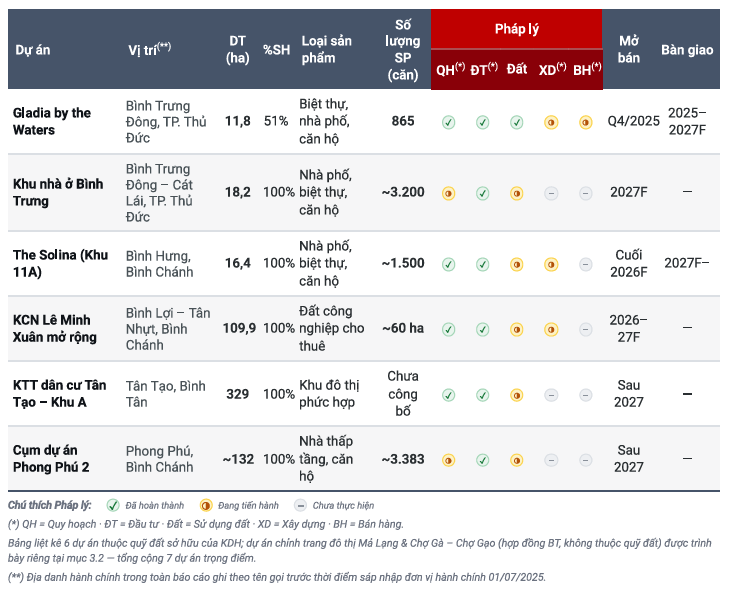Click the QH in-progress icon for Khu nhà ở Bình Trưng
Viewport: 730px width, 590px height.
coord(448,193)
